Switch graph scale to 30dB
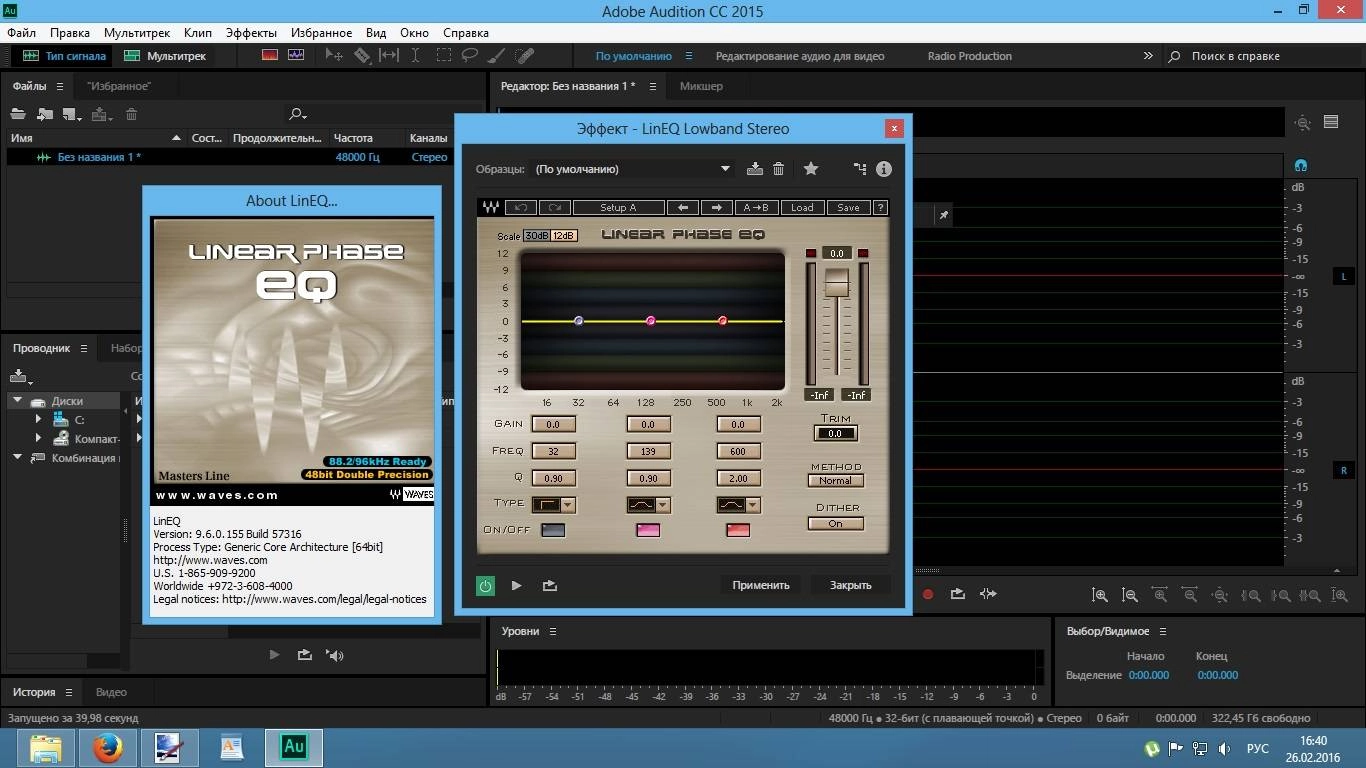 [537, 236]
